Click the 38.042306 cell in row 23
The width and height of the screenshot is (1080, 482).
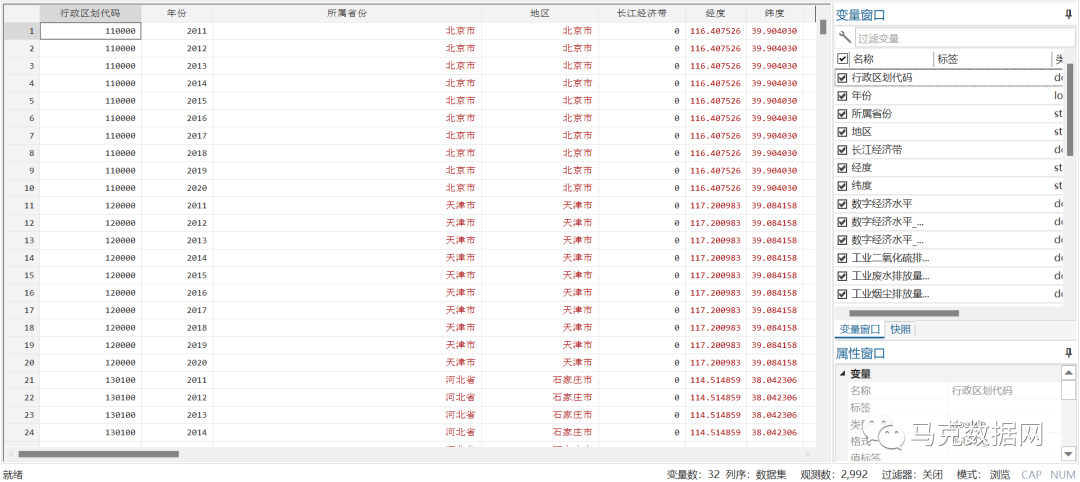point(775,415)
